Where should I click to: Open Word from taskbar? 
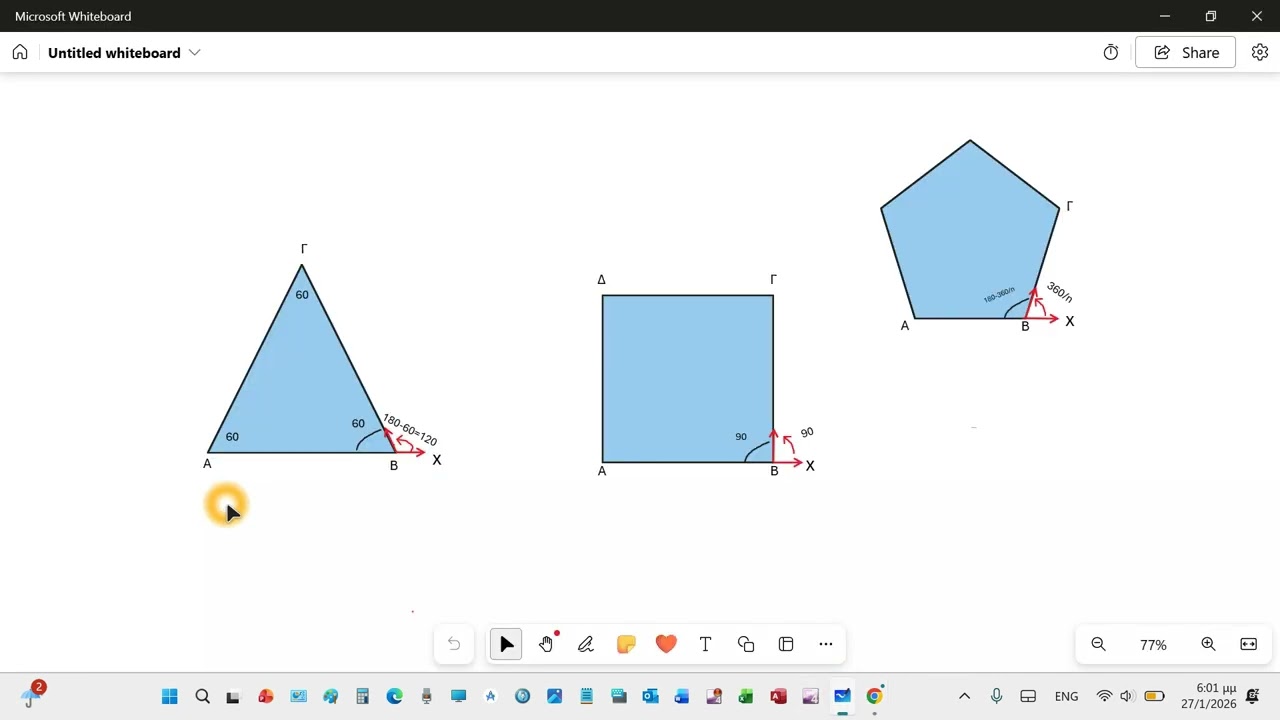tap(682, 696)
